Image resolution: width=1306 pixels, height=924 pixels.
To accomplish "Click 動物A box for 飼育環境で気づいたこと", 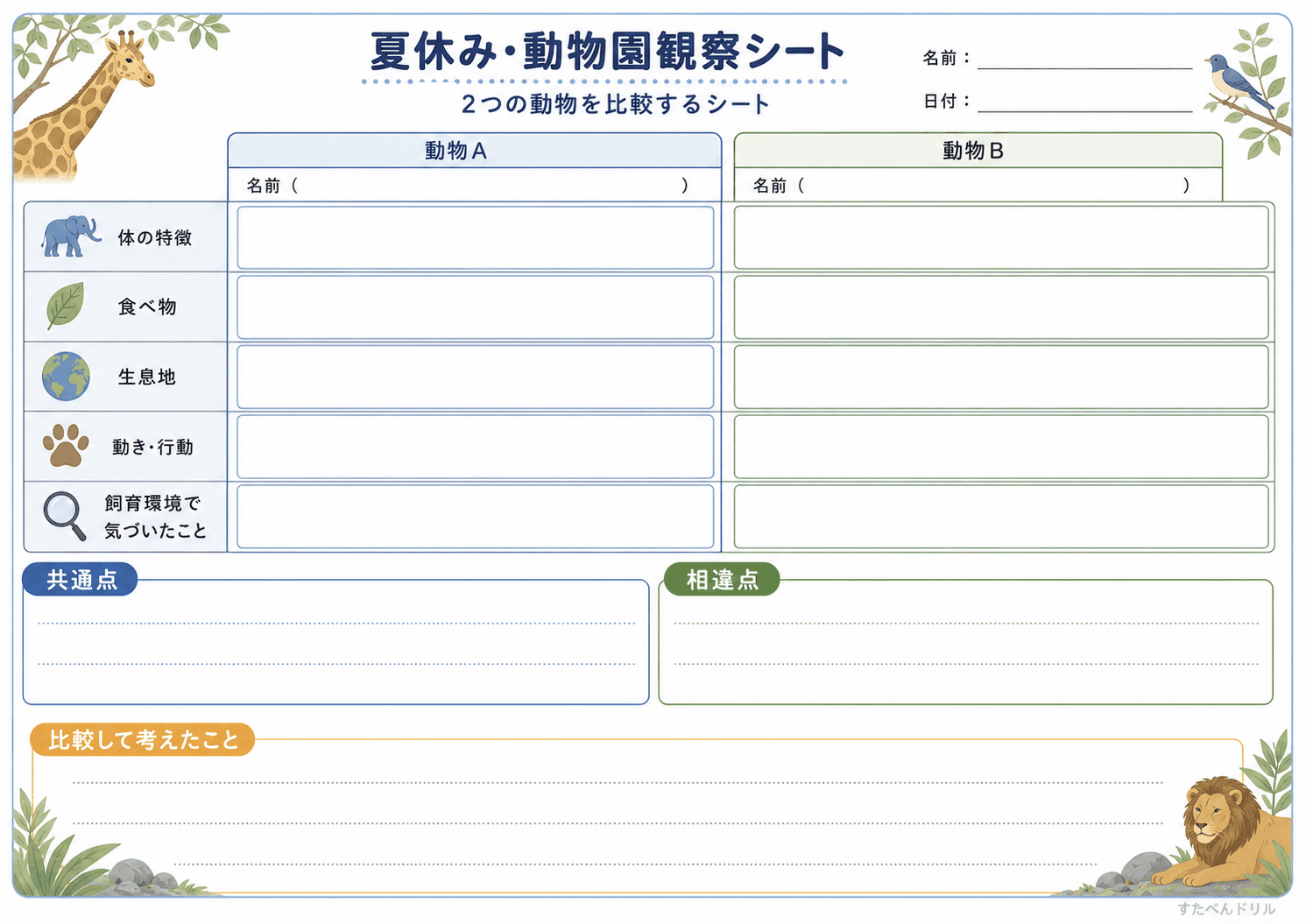I will click(476, 517).
